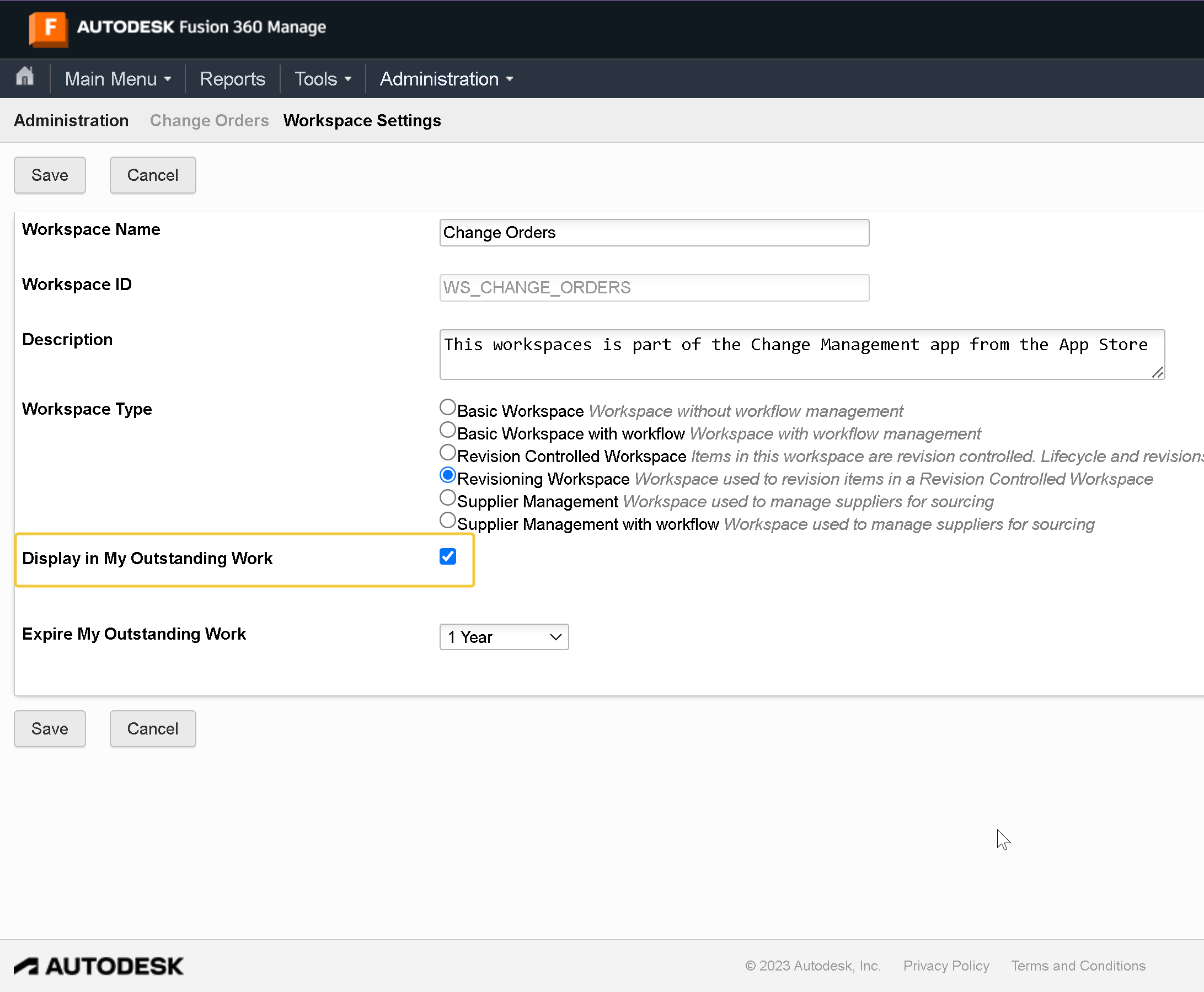The image size is (1204, 992).
Task: Select Supplier Management workspace type
Action: pos(447,498)
